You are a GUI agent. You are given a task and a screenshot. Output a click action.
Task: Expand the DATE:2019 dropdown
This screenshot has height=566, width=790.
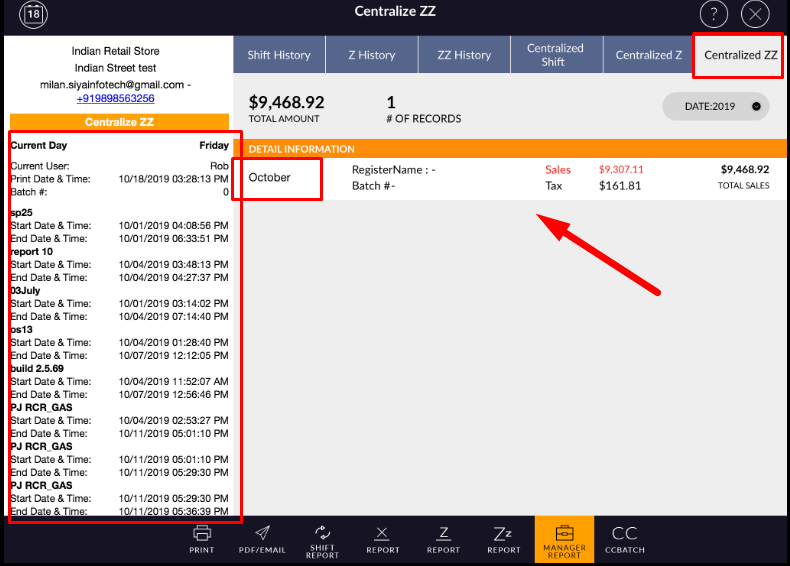[715, 106]
